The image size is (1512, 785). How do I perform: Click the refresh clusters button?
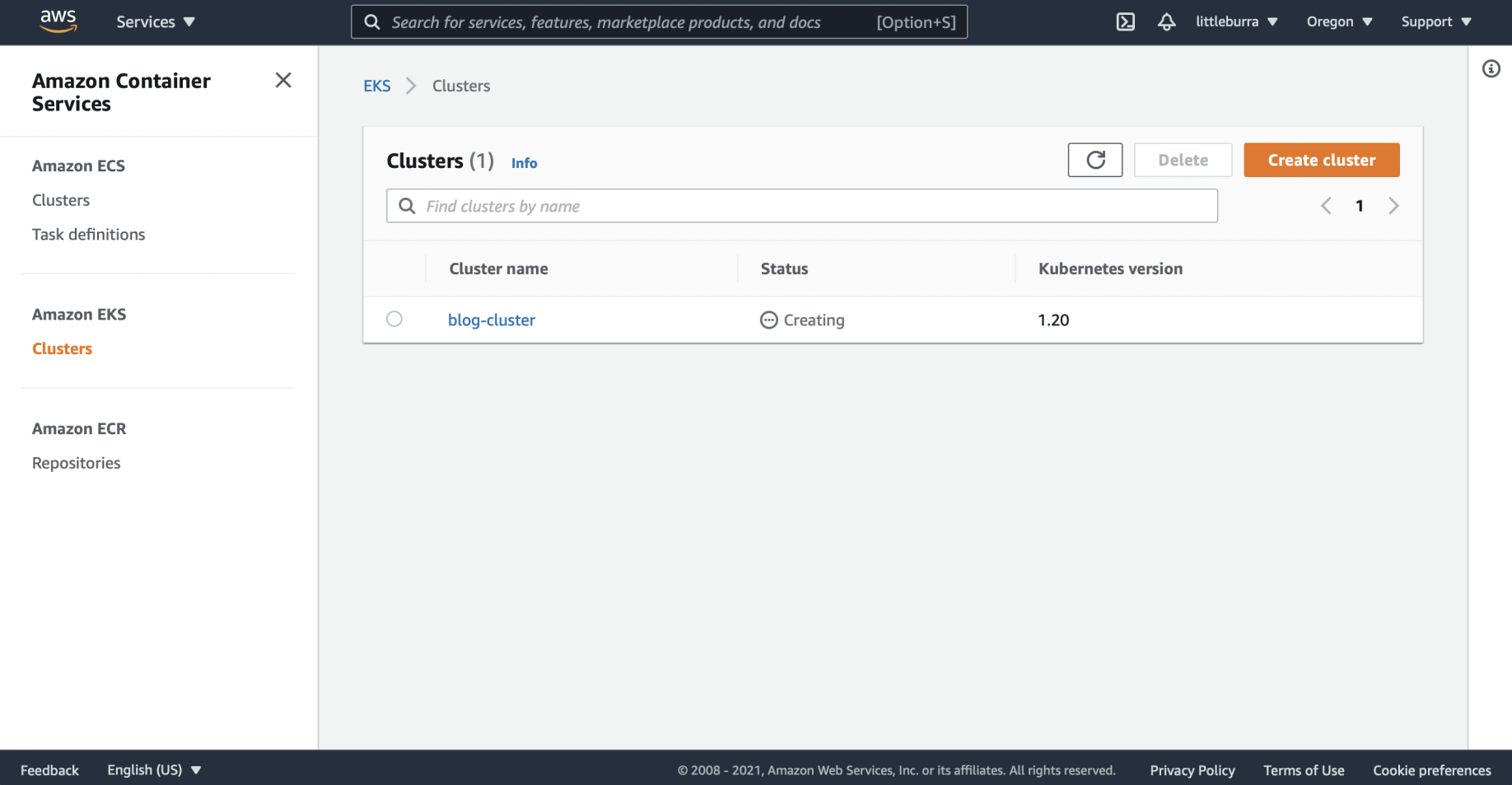[x=1094, y=160]
